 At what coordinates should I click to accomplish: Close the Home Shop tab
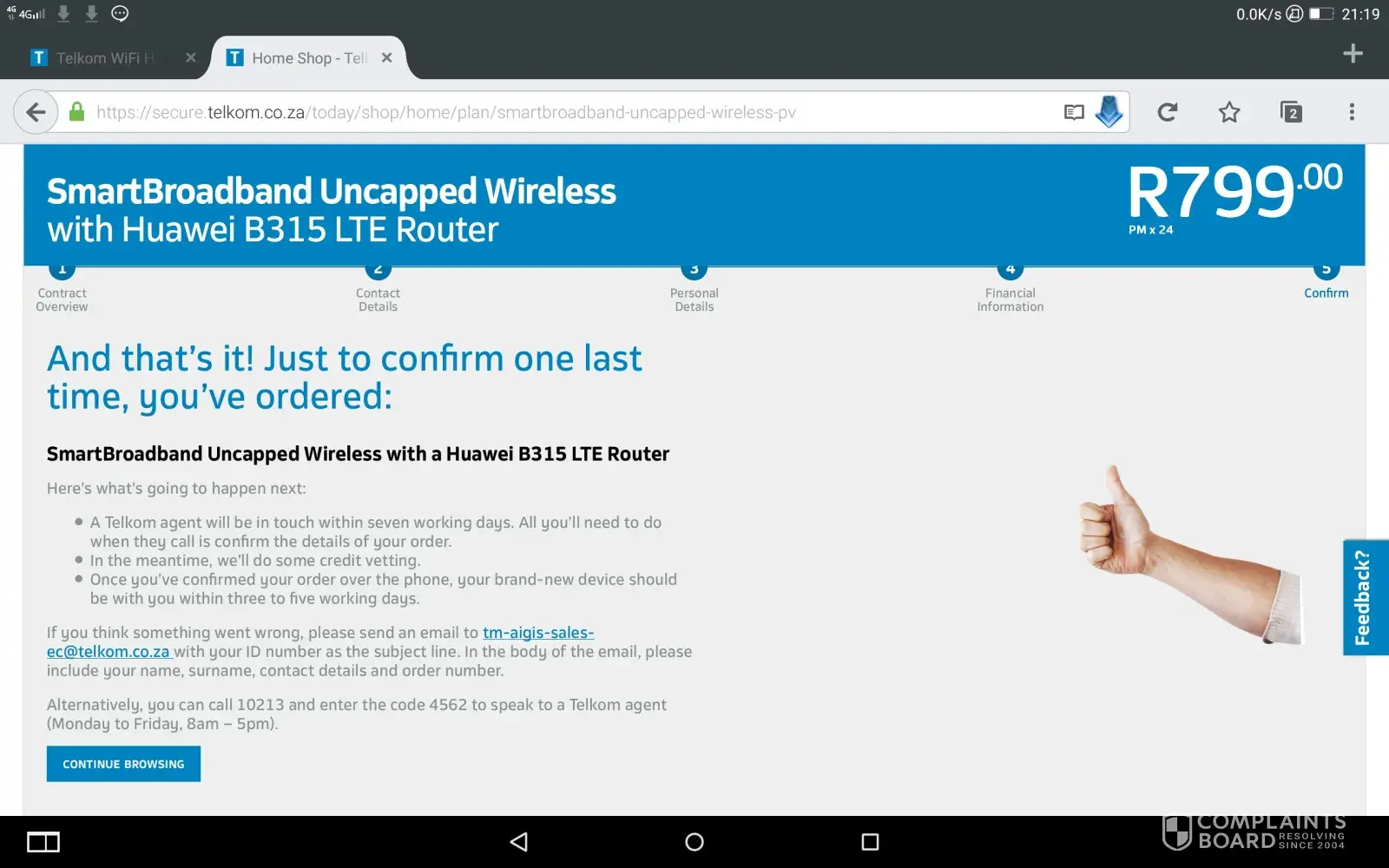[387, 57]
